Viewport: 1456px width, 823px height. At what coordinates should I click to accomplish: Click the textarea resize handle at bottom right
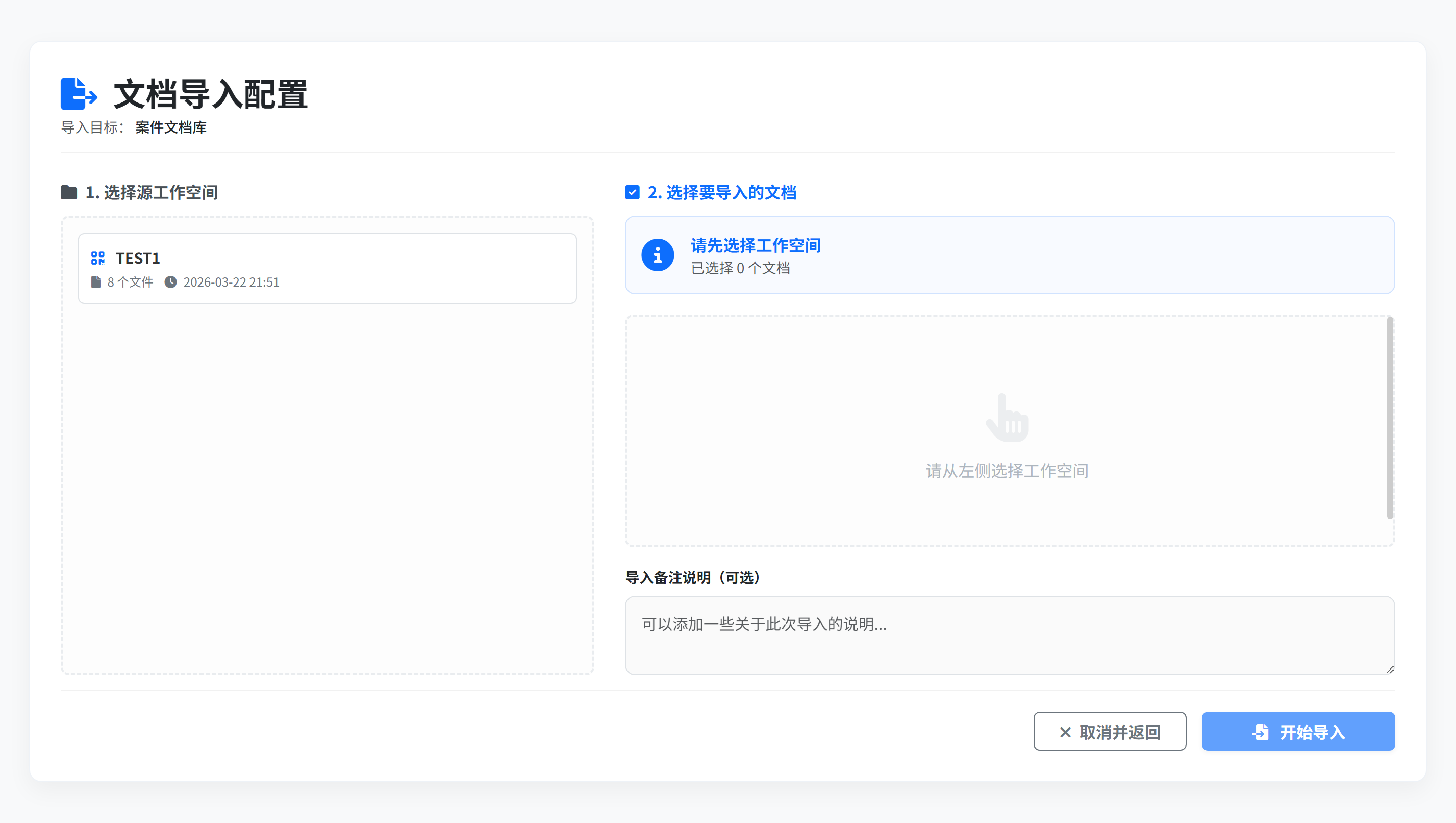[x=1390, y=671]
